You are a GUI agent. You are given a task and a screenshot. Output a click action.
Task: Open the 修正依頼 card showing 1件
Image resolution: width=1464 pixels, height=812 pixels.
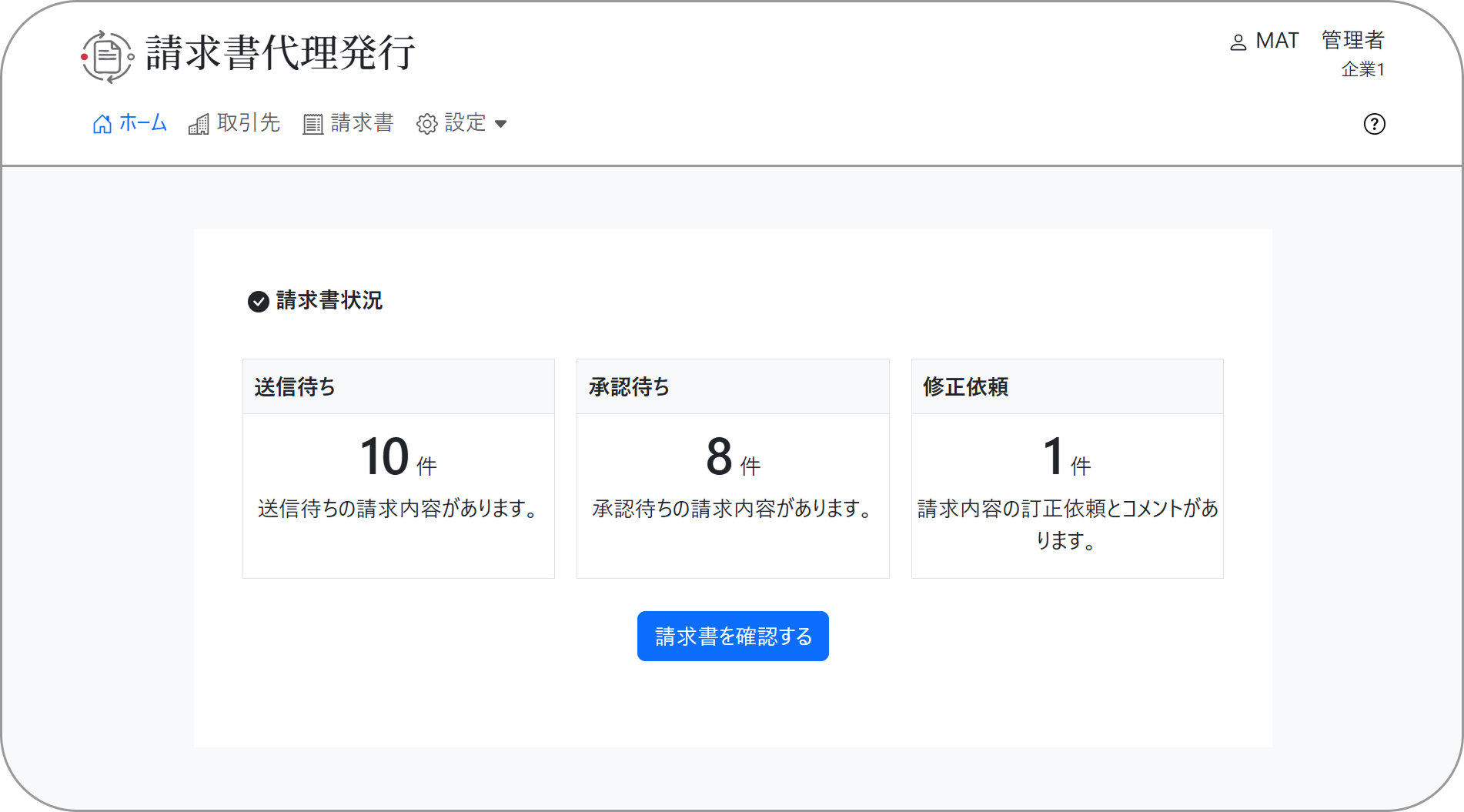[1066, 467]
